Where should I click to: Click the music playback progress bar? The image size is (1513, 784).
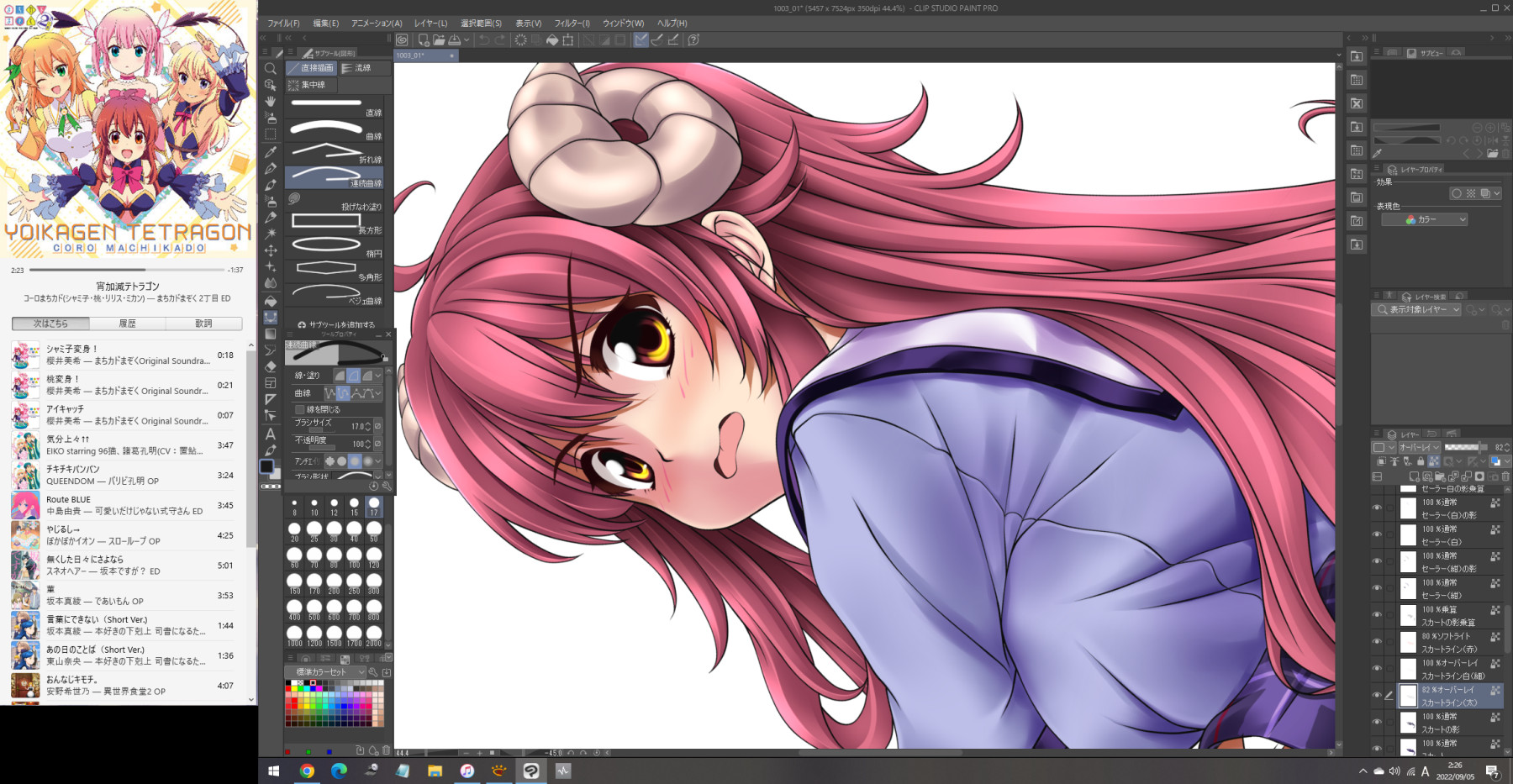(x=127, y=270)
